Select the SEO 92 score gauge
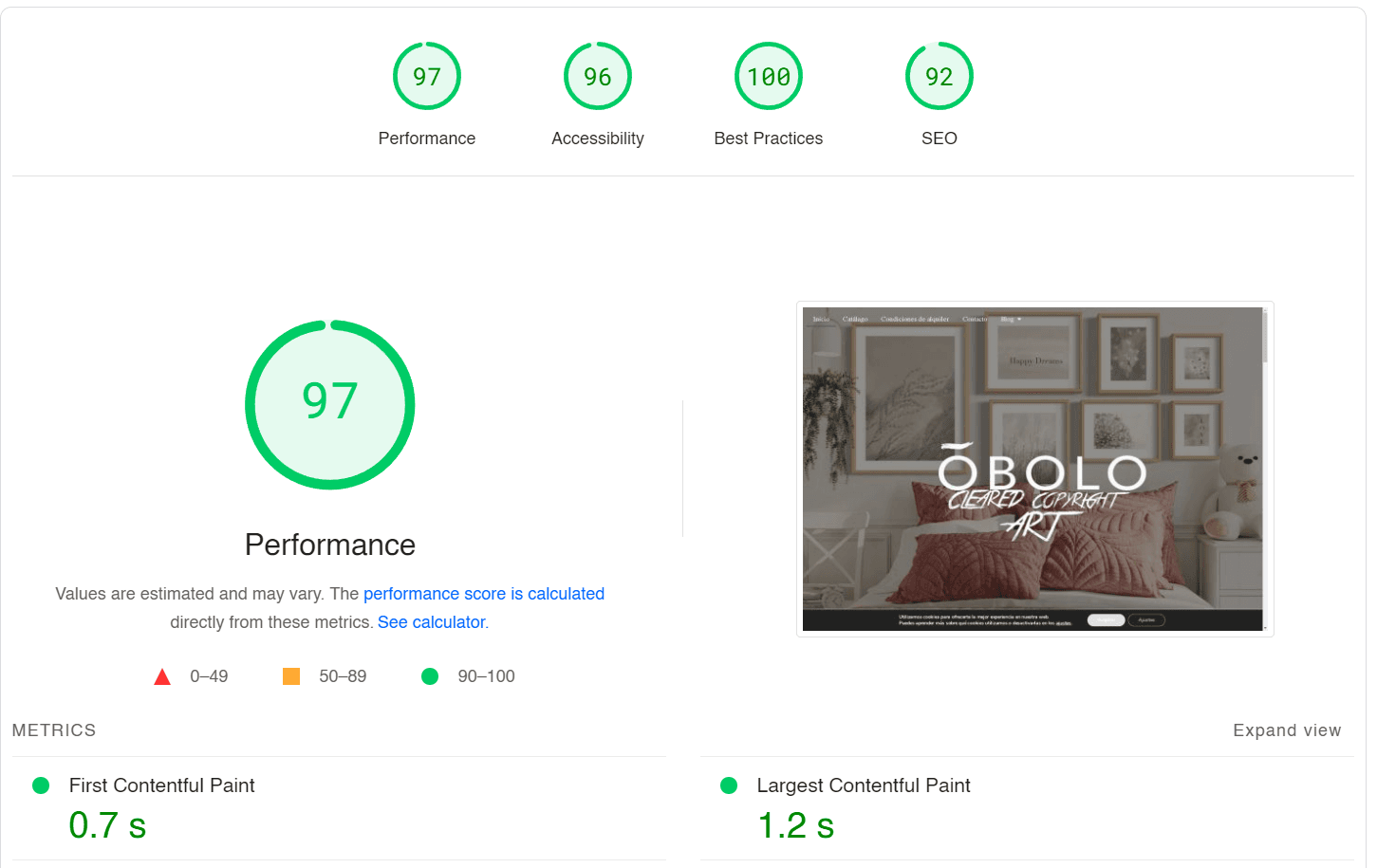 click(940, 77)
